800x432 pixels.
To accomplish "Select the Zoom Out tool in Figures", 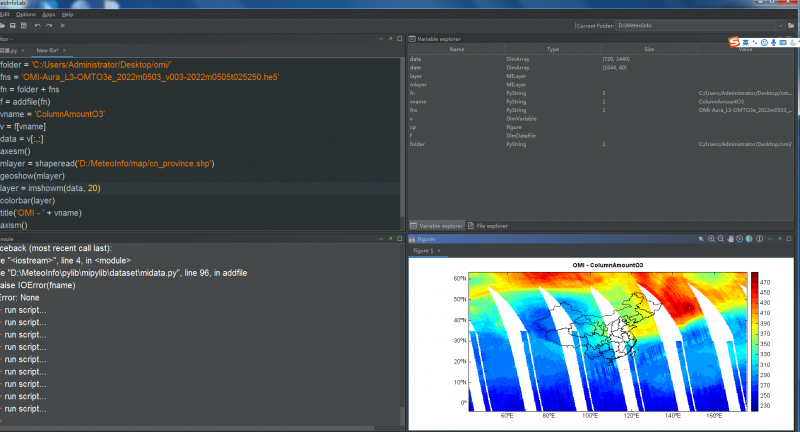I will pos(721,240).
